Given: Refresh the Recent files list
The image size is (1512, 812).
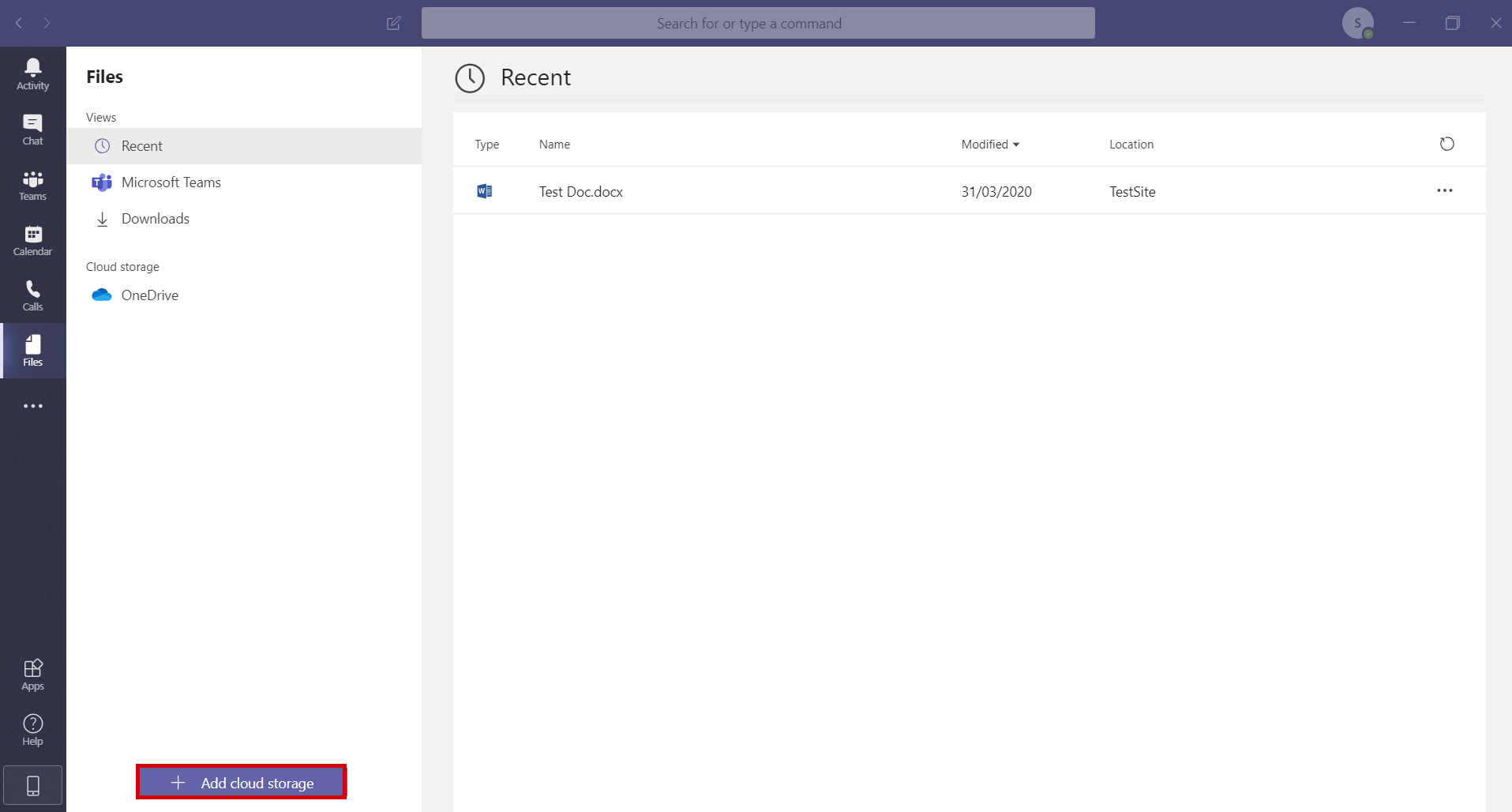Looking at the screenshot, I should (1446, 144).
